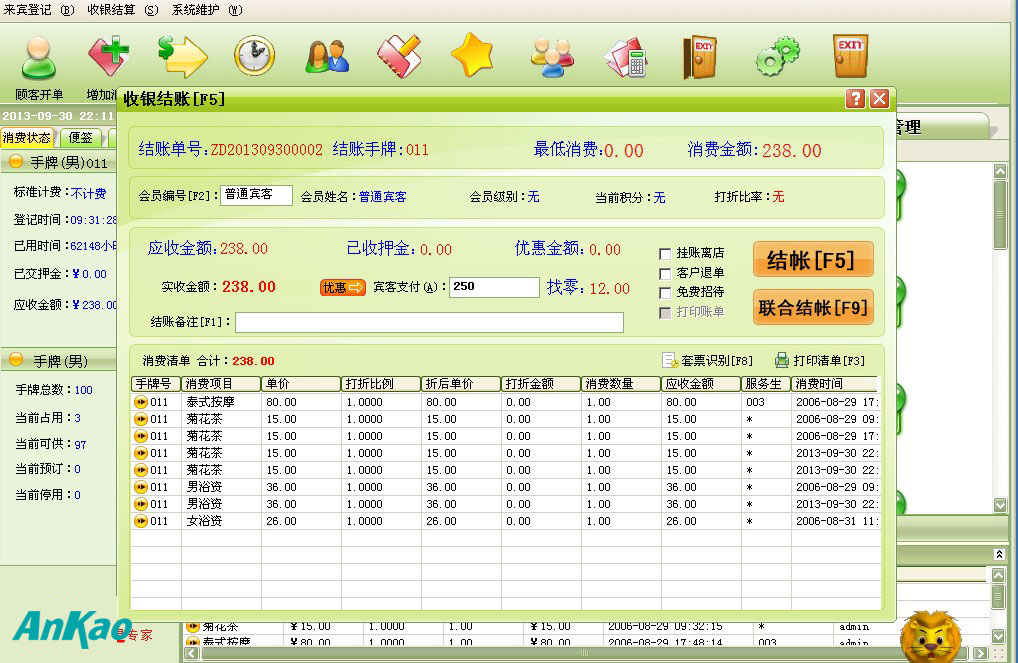Click the help question mark icon in dialog

(x=855, y=98)
